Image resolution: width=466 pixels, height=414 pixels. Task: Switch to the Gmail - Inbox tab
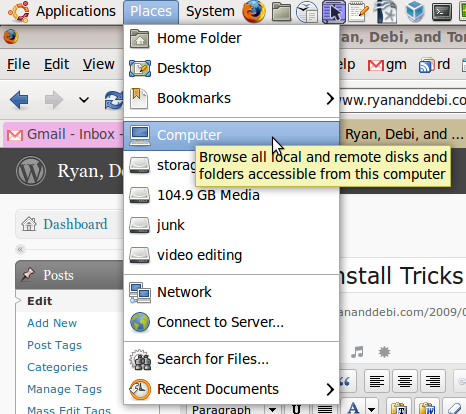tap(63, 134)
